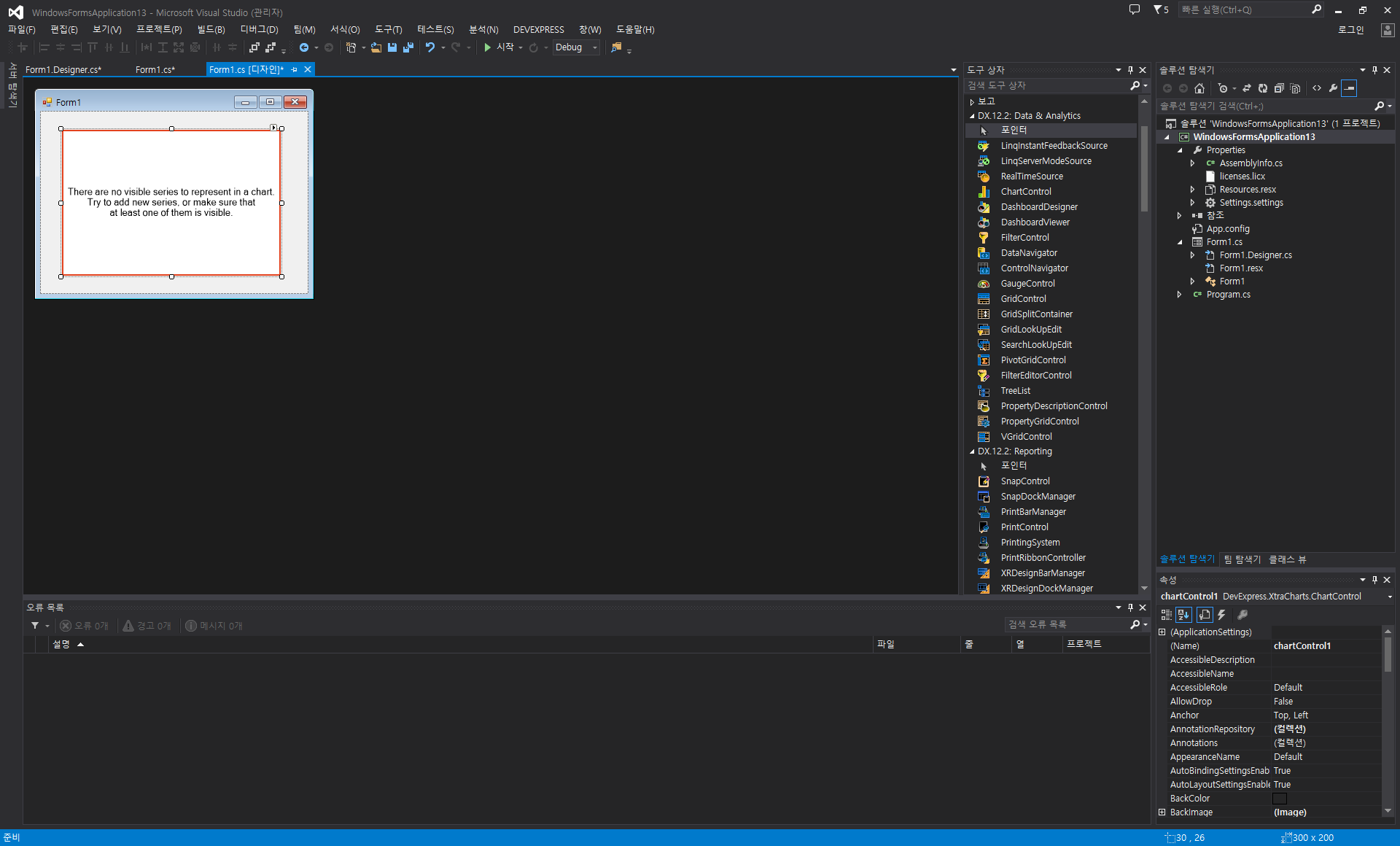The height and width of the screenshot is (846, 1400).
Task: Click the Home icon in Solution Explorer
Action: click(1199, 88)
